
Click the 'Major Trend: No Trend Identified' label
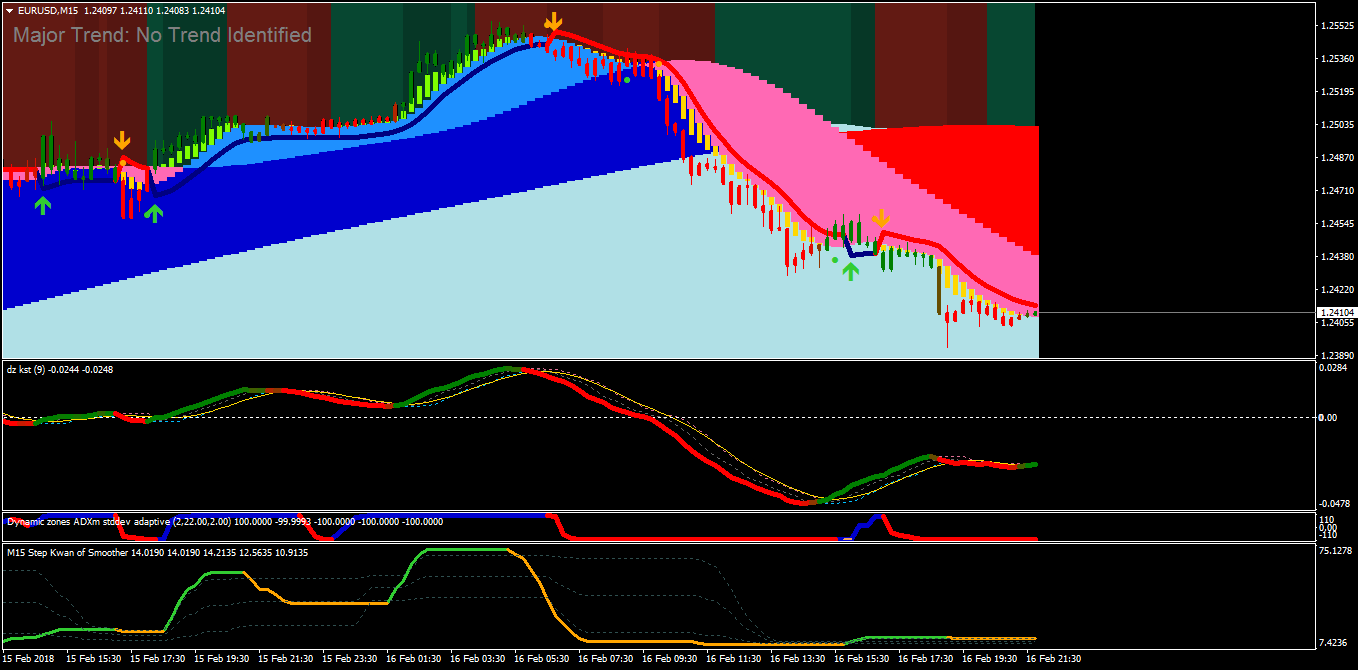162,35
